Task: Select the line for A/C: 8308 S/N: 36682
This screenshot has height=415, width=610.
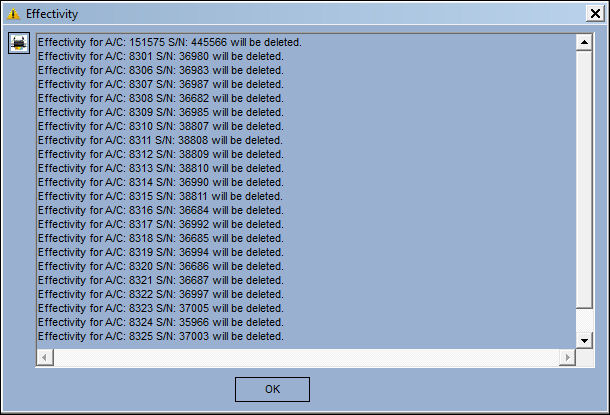Action: click(x=161, y=98)
